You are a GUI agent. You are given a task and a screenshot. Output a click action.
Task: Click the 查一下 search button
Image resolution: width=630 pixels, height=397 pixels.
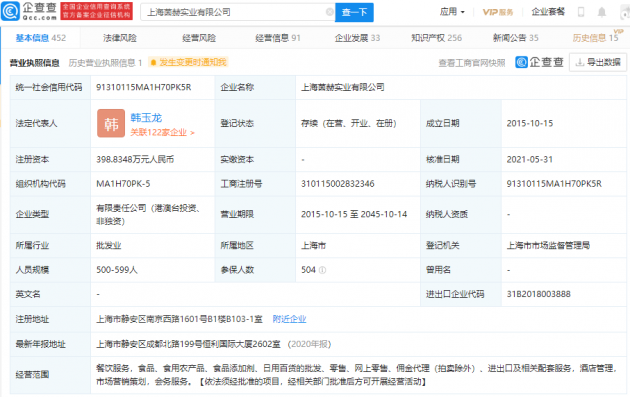tap(354, 12)
